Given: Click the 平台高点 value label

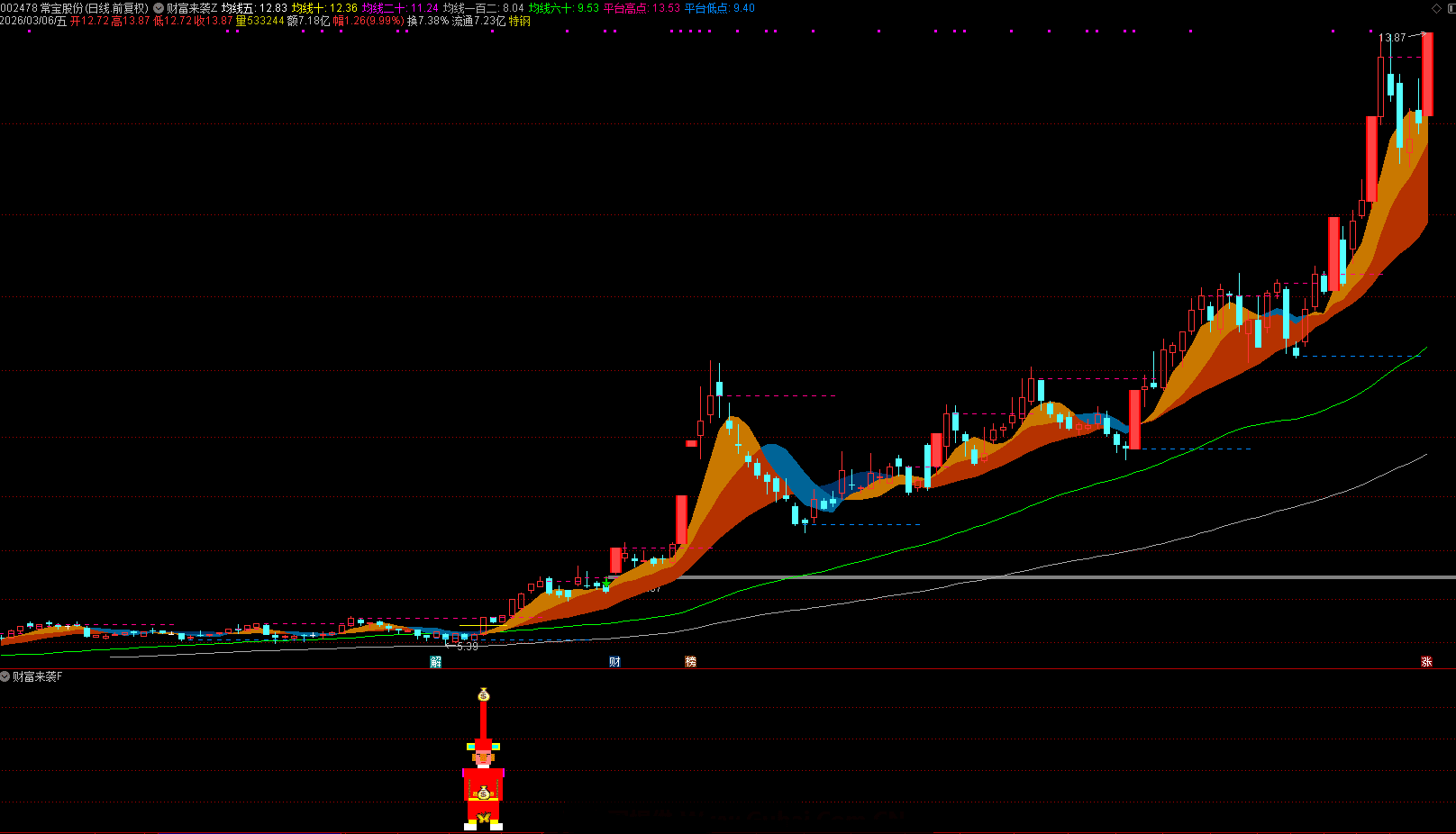Looking at the screenshot, I should click(x=641, y=8).
